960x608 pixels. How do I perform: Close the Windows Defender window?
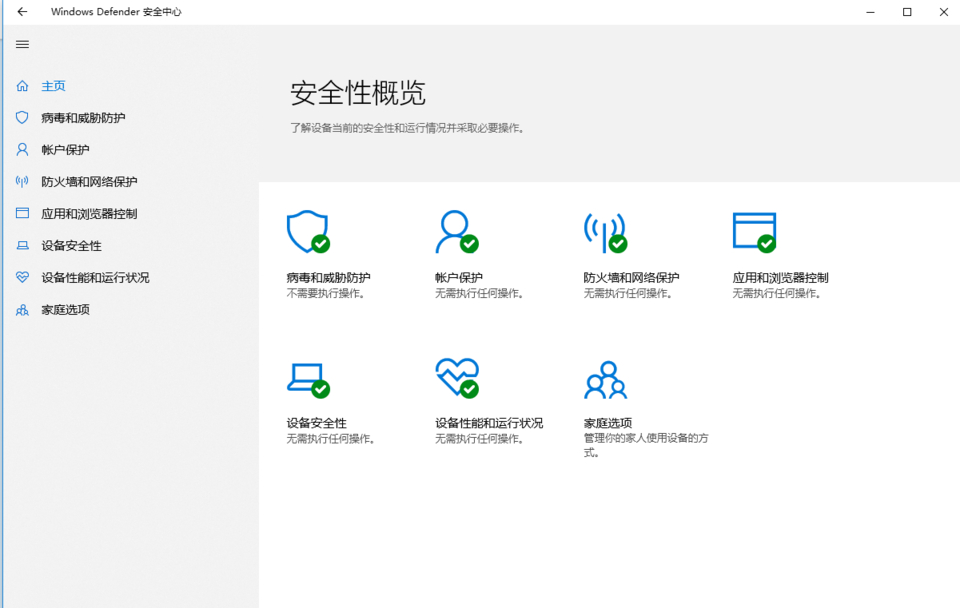(943, 12)
